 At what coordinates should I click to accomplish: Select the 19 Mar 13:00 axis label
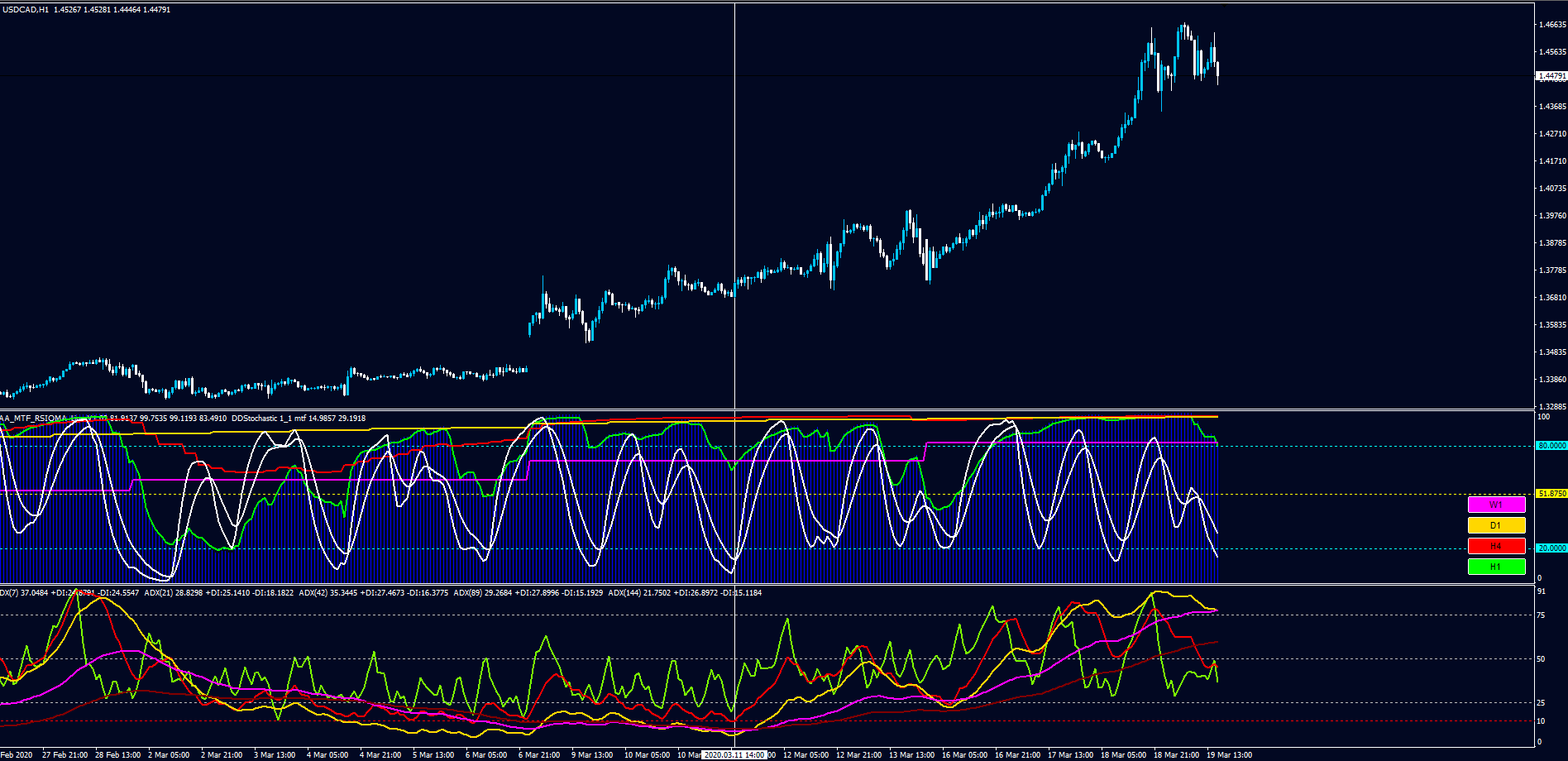[1229, 754]
